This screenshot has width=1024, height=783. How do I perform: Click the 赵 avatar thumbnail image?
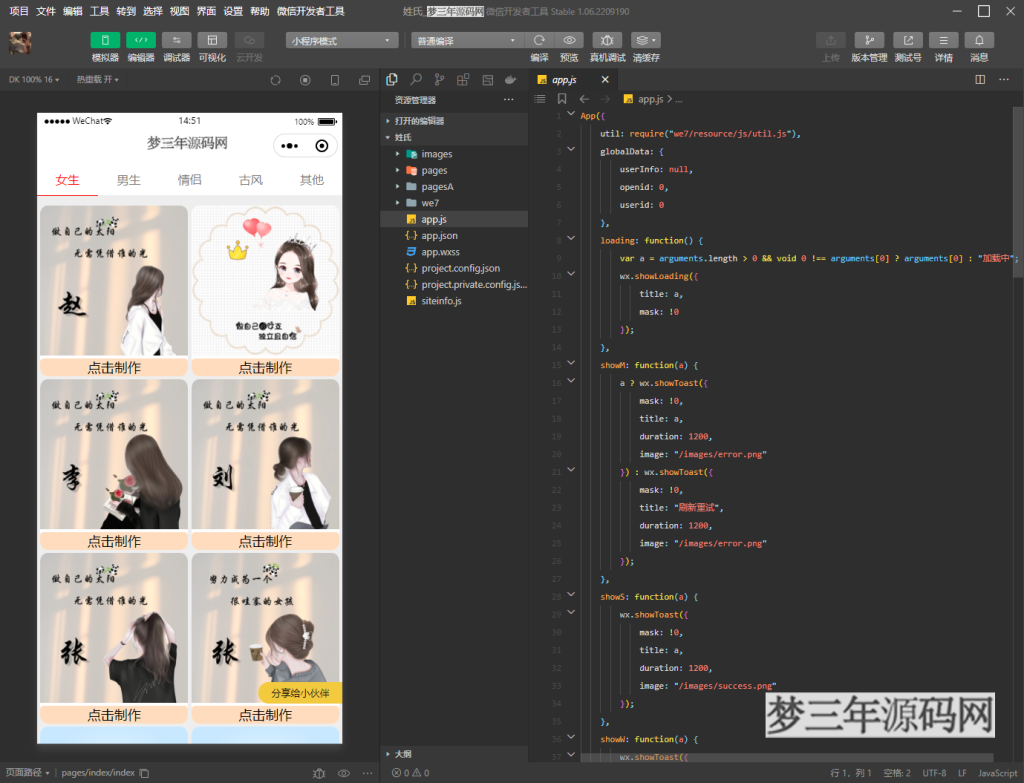pos(114,281)
